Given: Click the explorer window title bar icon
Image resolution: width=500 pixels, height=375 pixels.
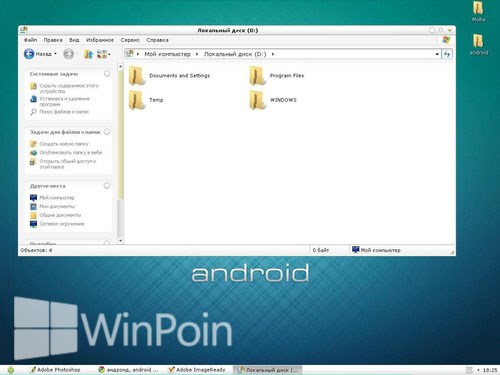Looking at the screenshot, I should [24, 30].
